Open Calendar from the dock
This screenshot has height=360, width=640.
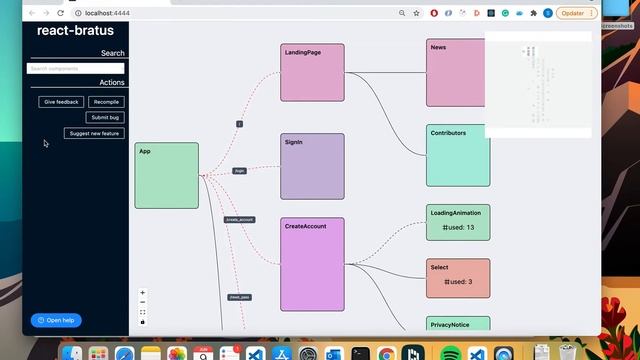(x=203, y=353)
